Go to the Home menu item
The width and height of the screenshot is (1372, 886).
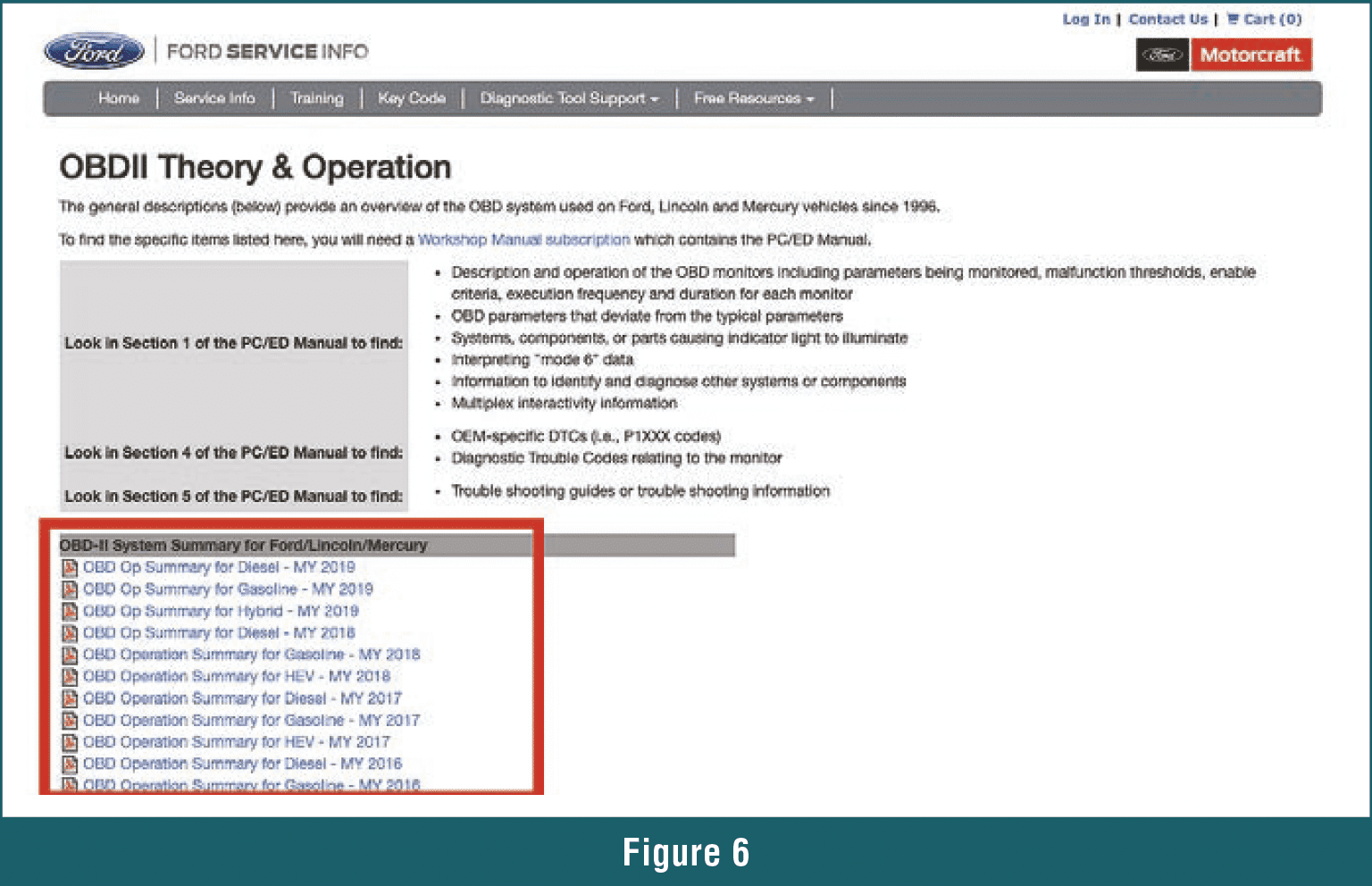pos(119,98)
